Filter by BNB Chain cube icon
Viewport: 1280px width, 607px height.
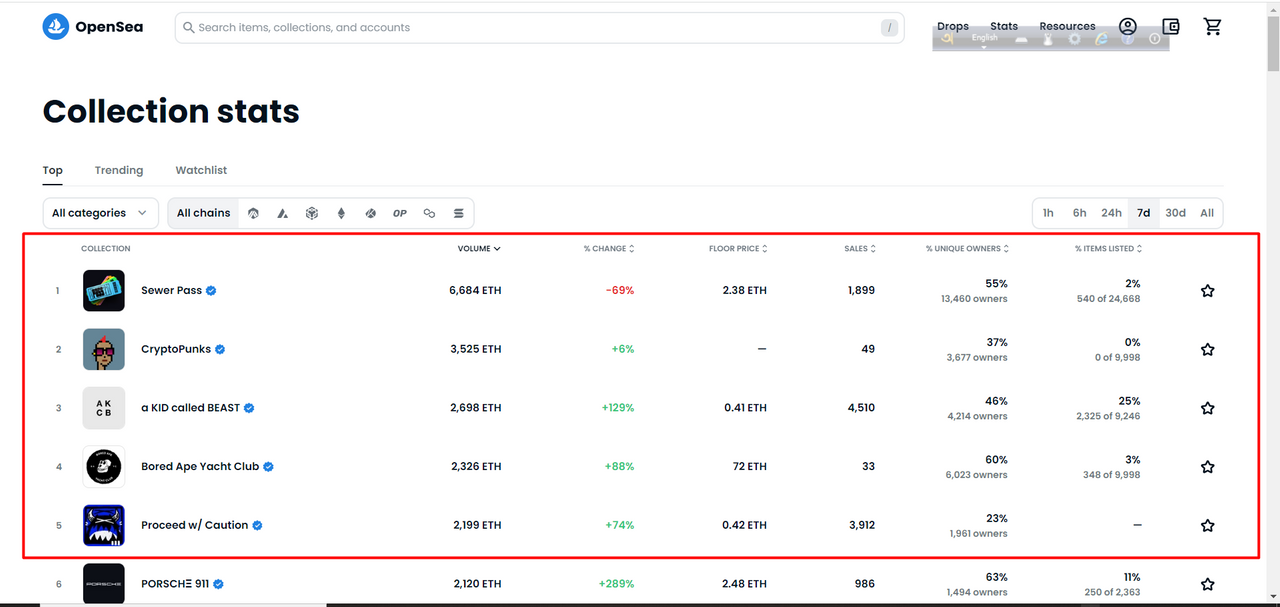pyautogui.click(x=312, y=213)
